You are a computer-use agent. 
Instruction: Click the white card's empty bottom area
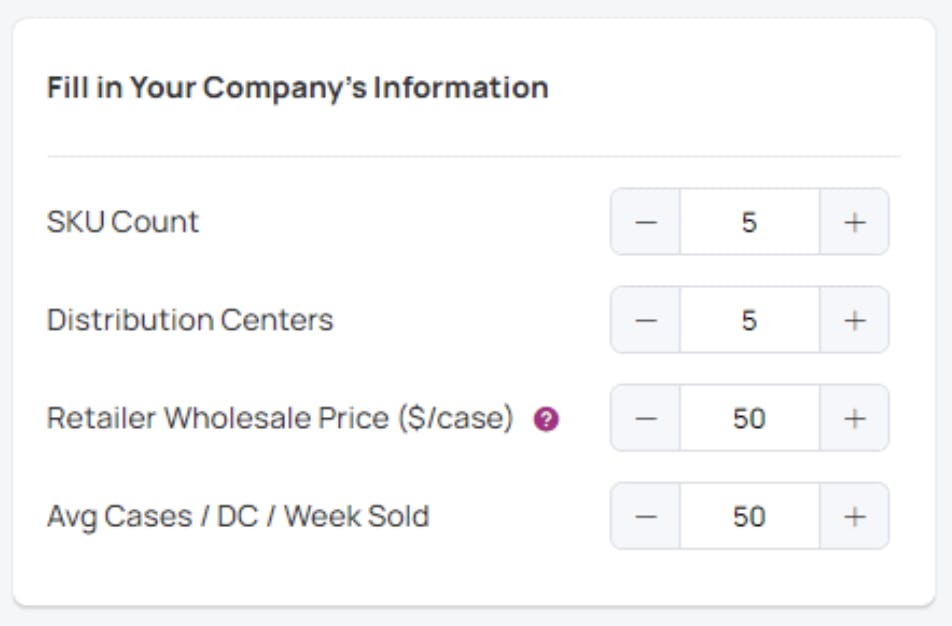473,578
